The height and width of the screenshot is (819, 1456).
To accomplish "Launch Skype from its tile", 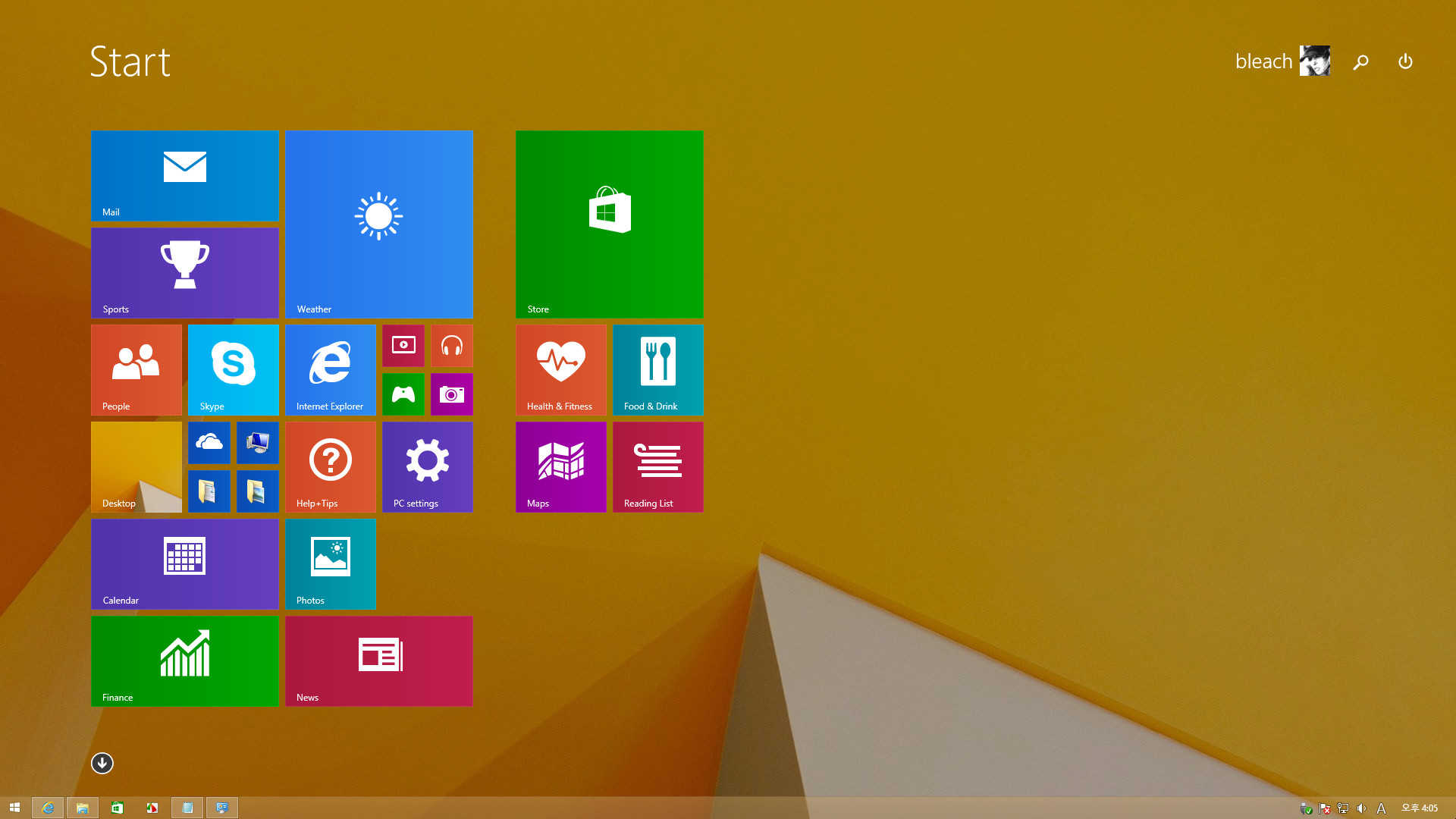I will pos(234,370).
